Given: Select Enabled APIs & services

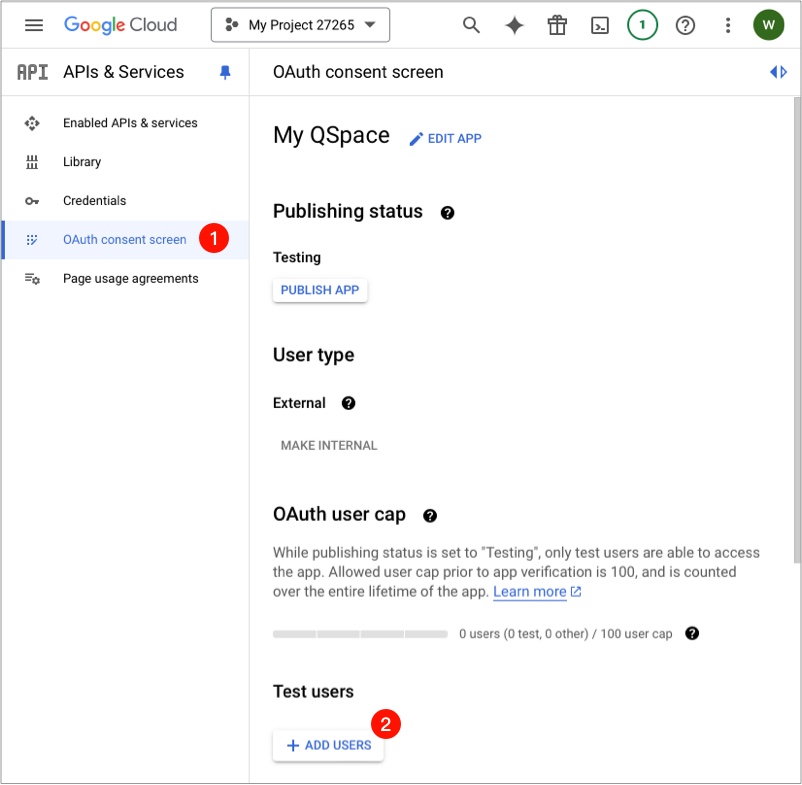Looking at the screenshot, I should pyautogui.click(x=130, y=123).
